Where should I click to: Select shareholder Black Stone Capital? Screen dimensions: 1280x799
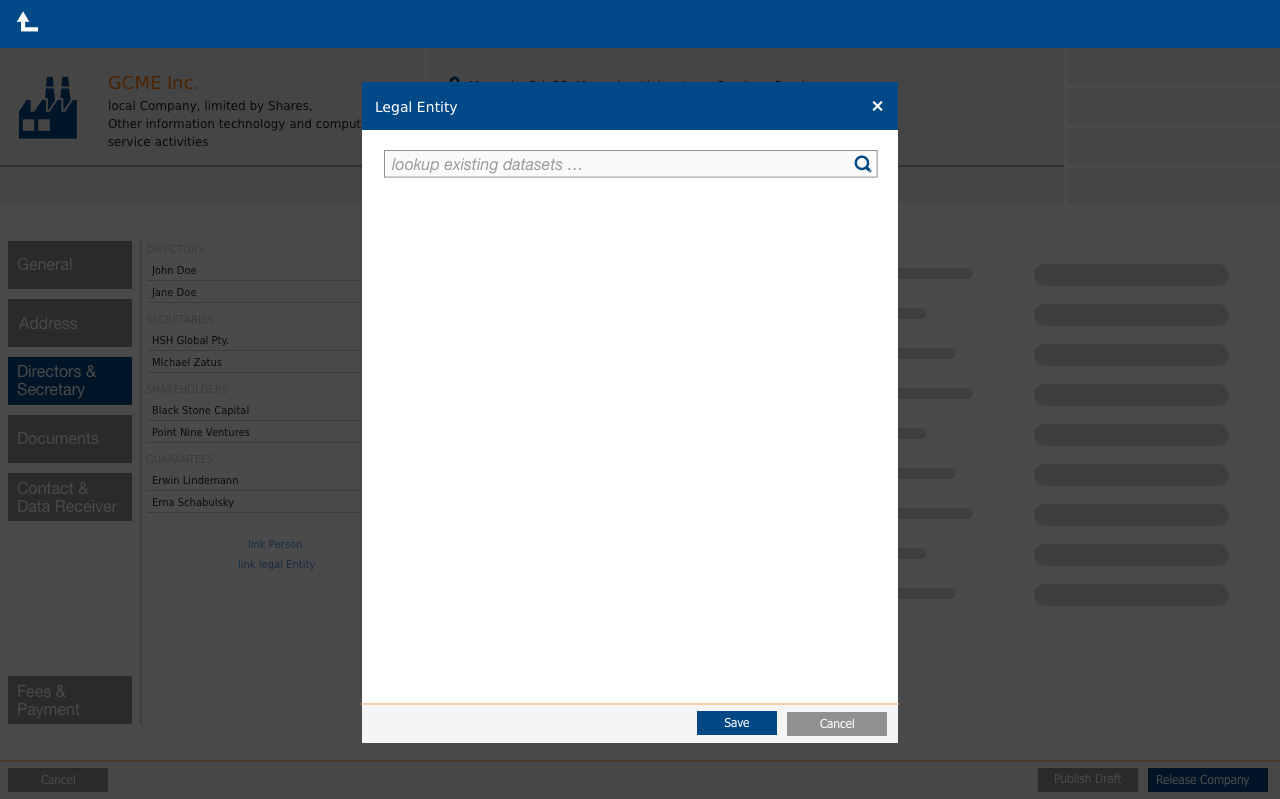200,410
